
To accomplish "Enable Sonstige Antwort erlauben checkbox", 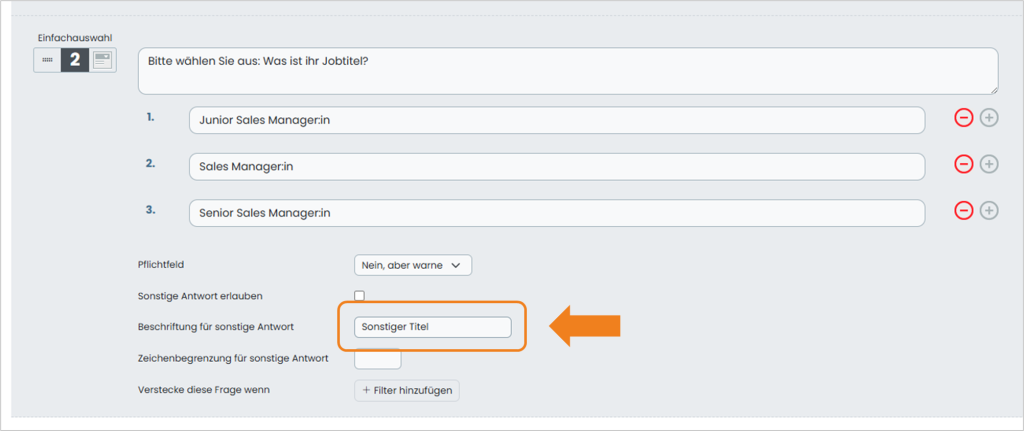I will (359, 296).
